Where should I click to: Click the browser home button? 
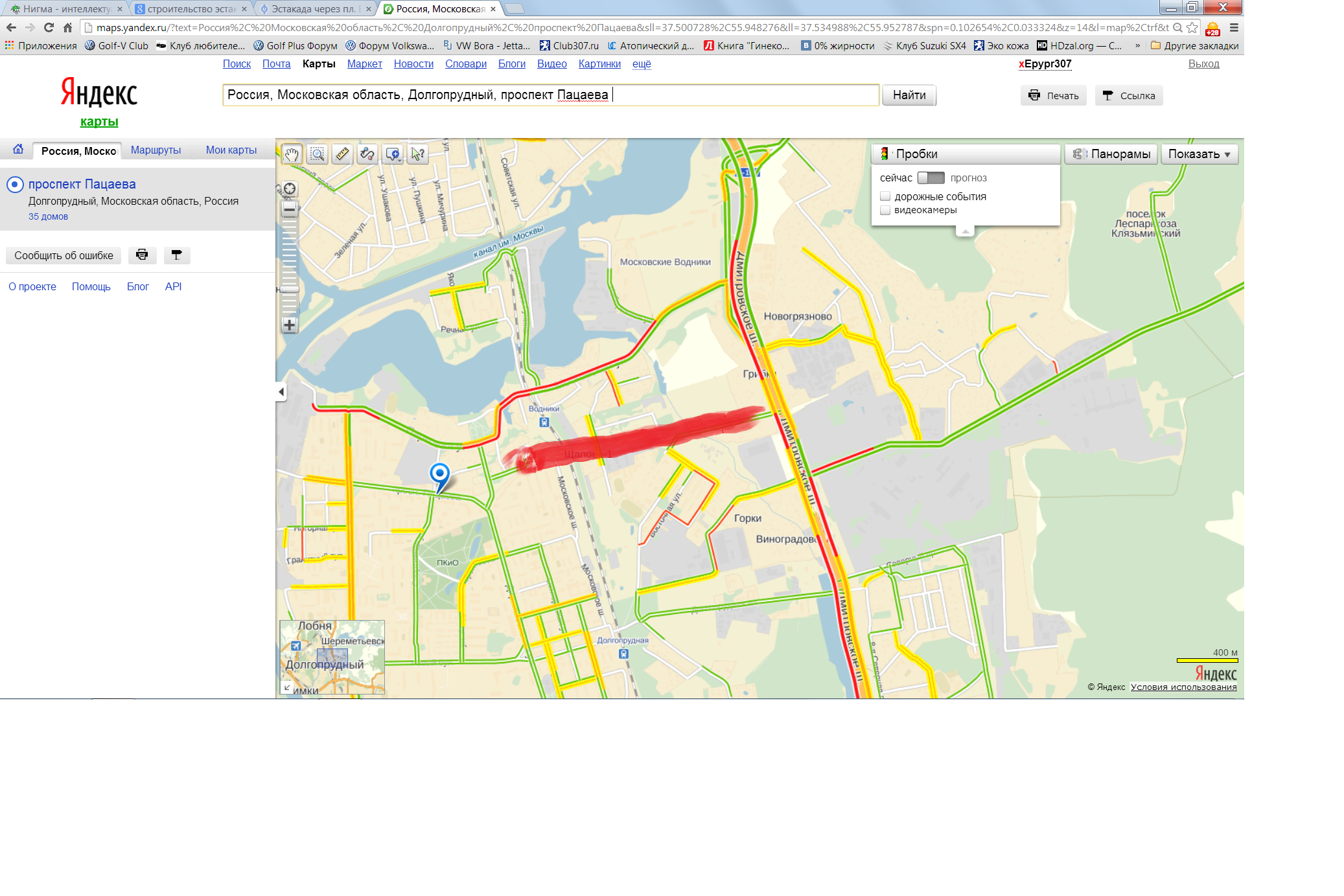click(x=67, y=28)
